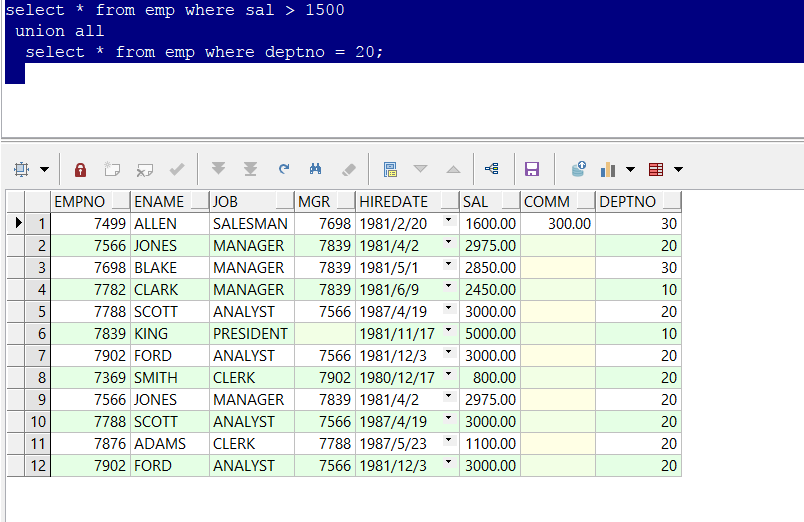The height and width of the screenshot is (522, 804).
Task: Click the binoculars find icon
Action: [x=316, y=169]
